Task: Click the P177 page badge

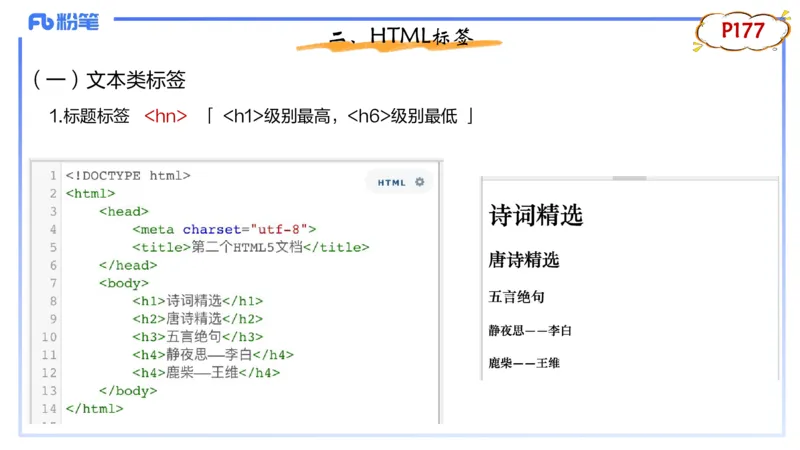Action: click(x=743, y=32)
